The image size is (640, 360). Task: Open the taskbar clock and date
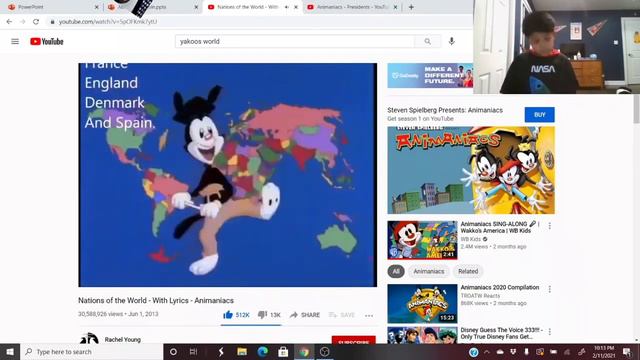point(604,352)
